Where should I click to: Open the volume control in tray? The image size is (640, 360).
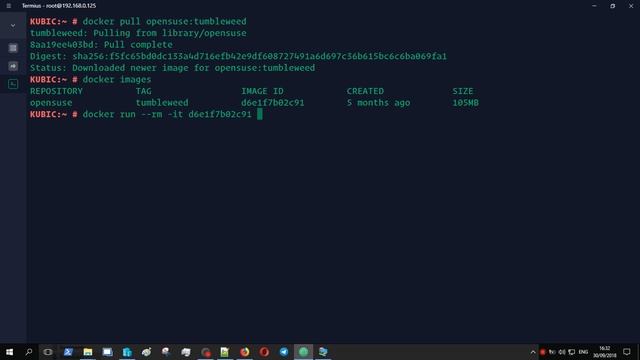click(562, 352)
